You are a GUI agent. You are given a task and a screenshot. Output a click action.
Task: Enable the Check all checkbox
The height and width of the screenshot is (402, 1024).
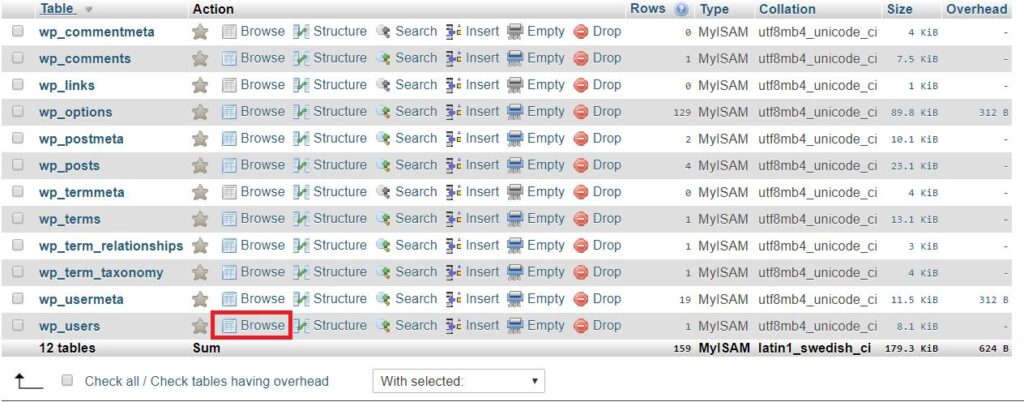68,381
